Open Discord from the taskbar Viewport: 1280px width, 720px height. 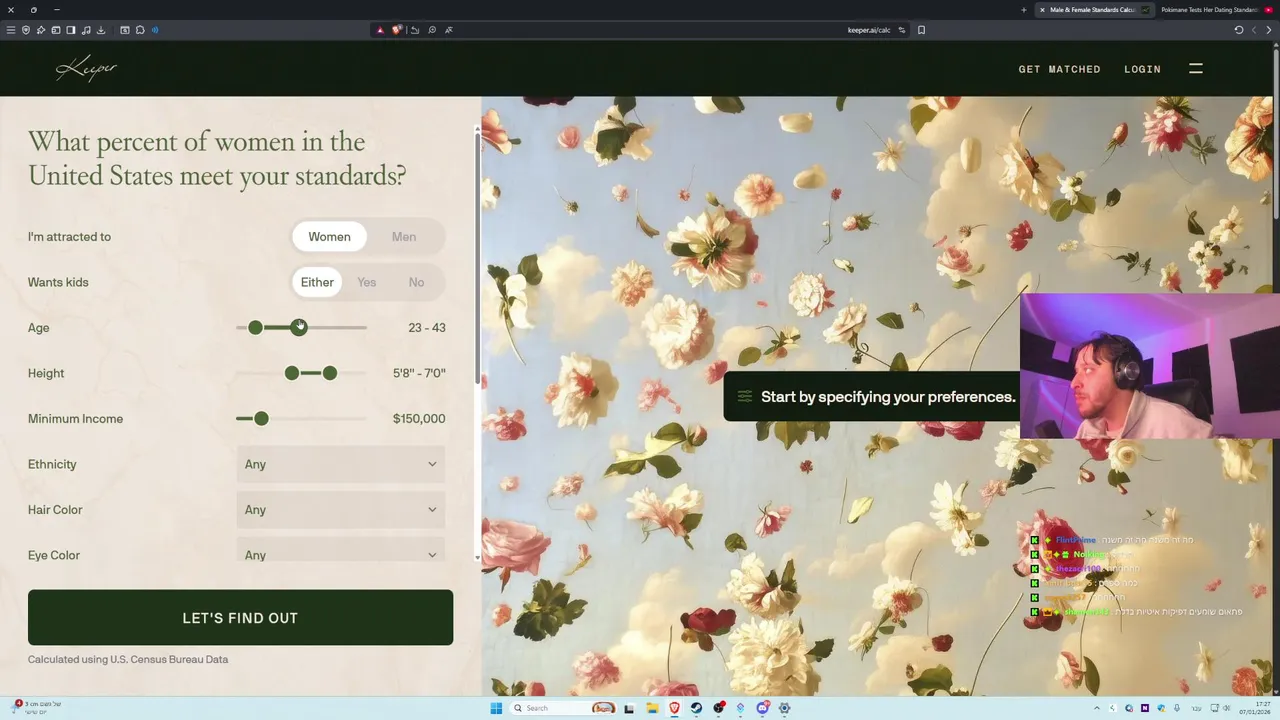point(763,708)
